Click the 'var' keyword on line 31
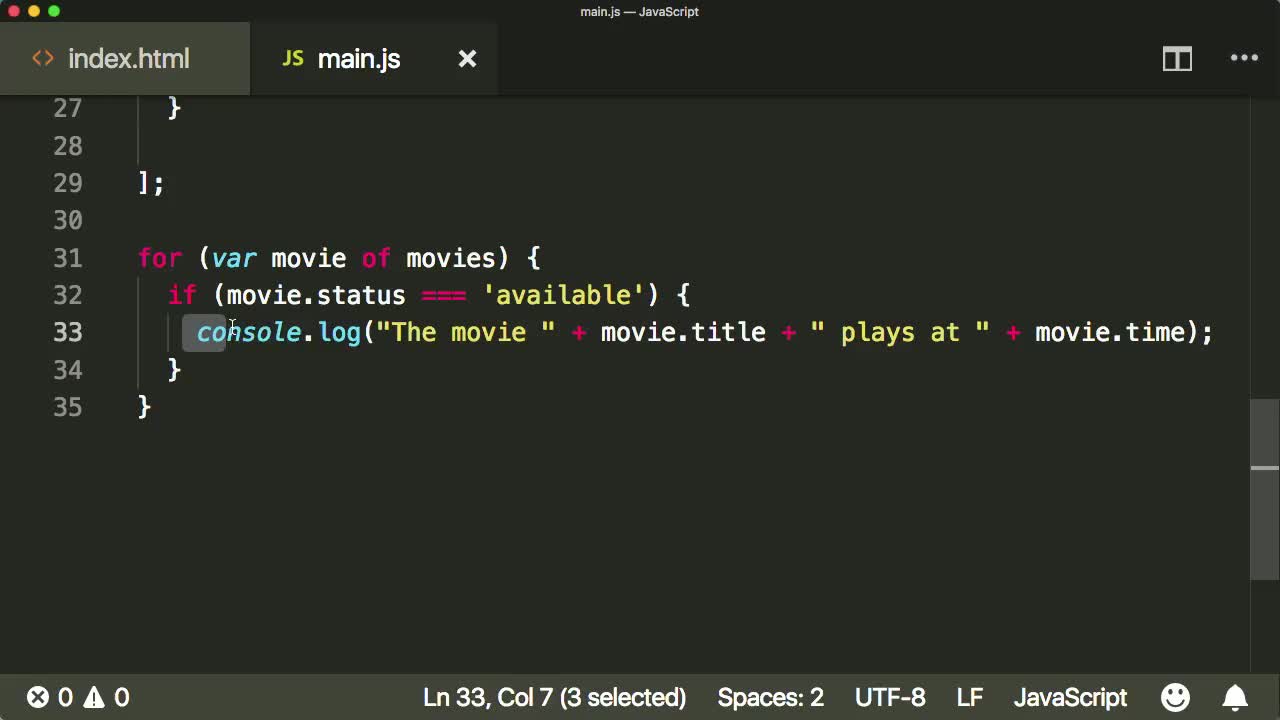Screen dimensions: 1280x720 pos(234,258)
